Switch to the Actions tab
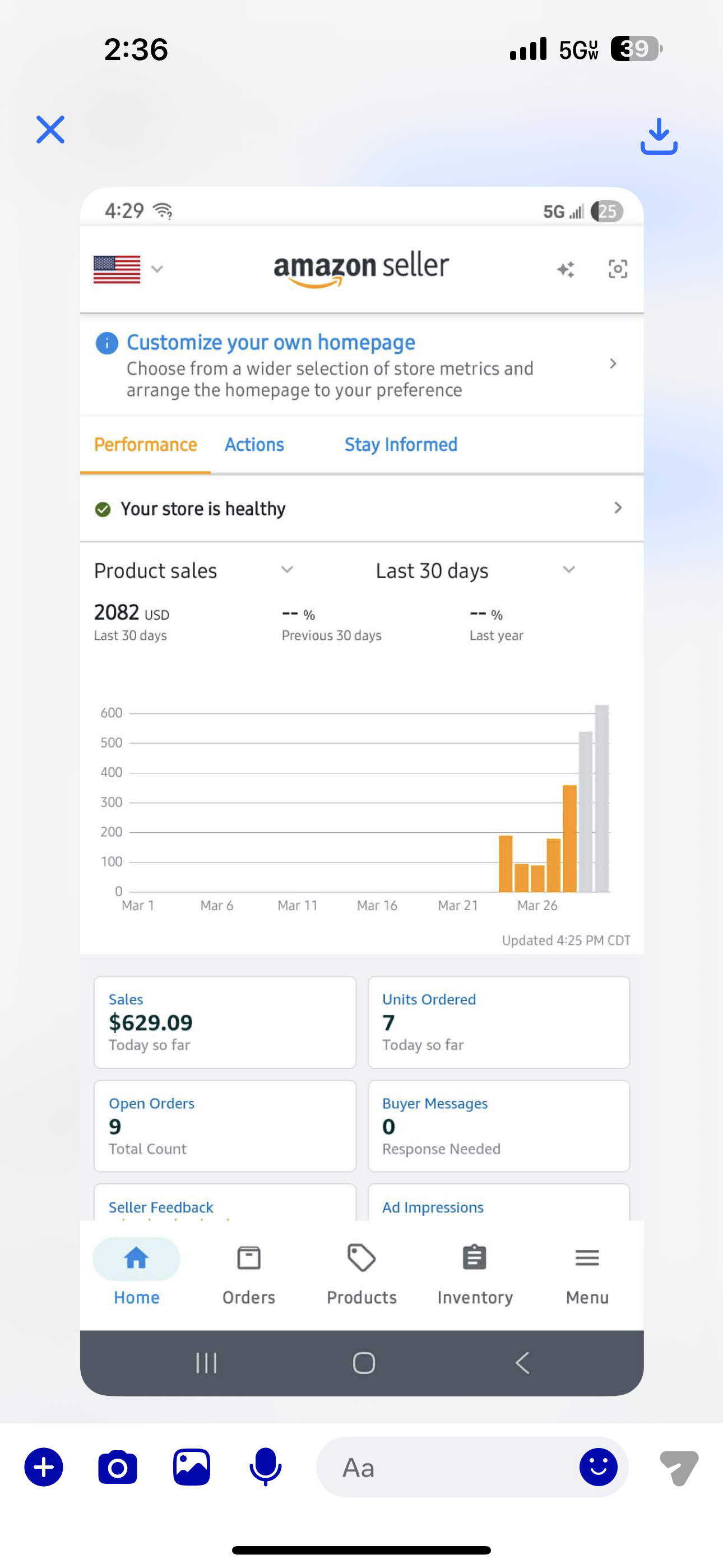The height and width of the screenshot is (1568, 723). tap(254, 445)
